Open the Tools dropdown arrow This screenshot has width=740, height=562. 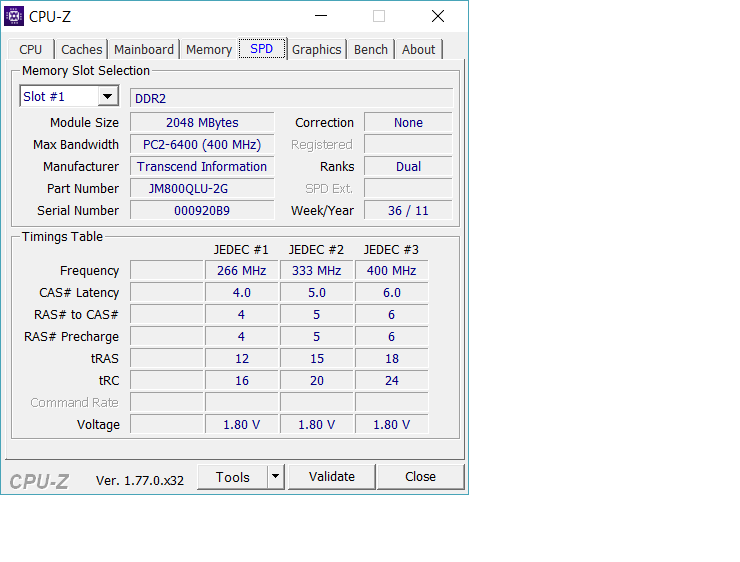[x=276, y=477]
